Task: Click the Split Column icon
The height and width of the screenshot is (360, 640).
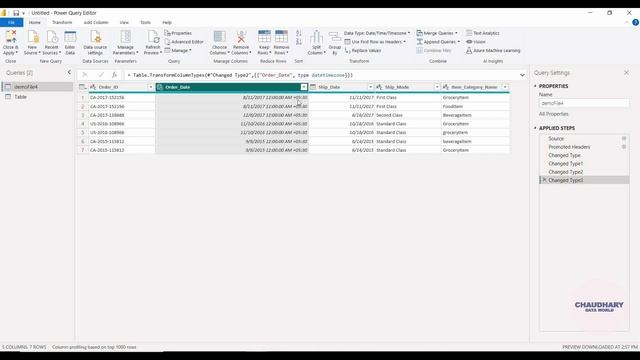Action: [316, 37]
